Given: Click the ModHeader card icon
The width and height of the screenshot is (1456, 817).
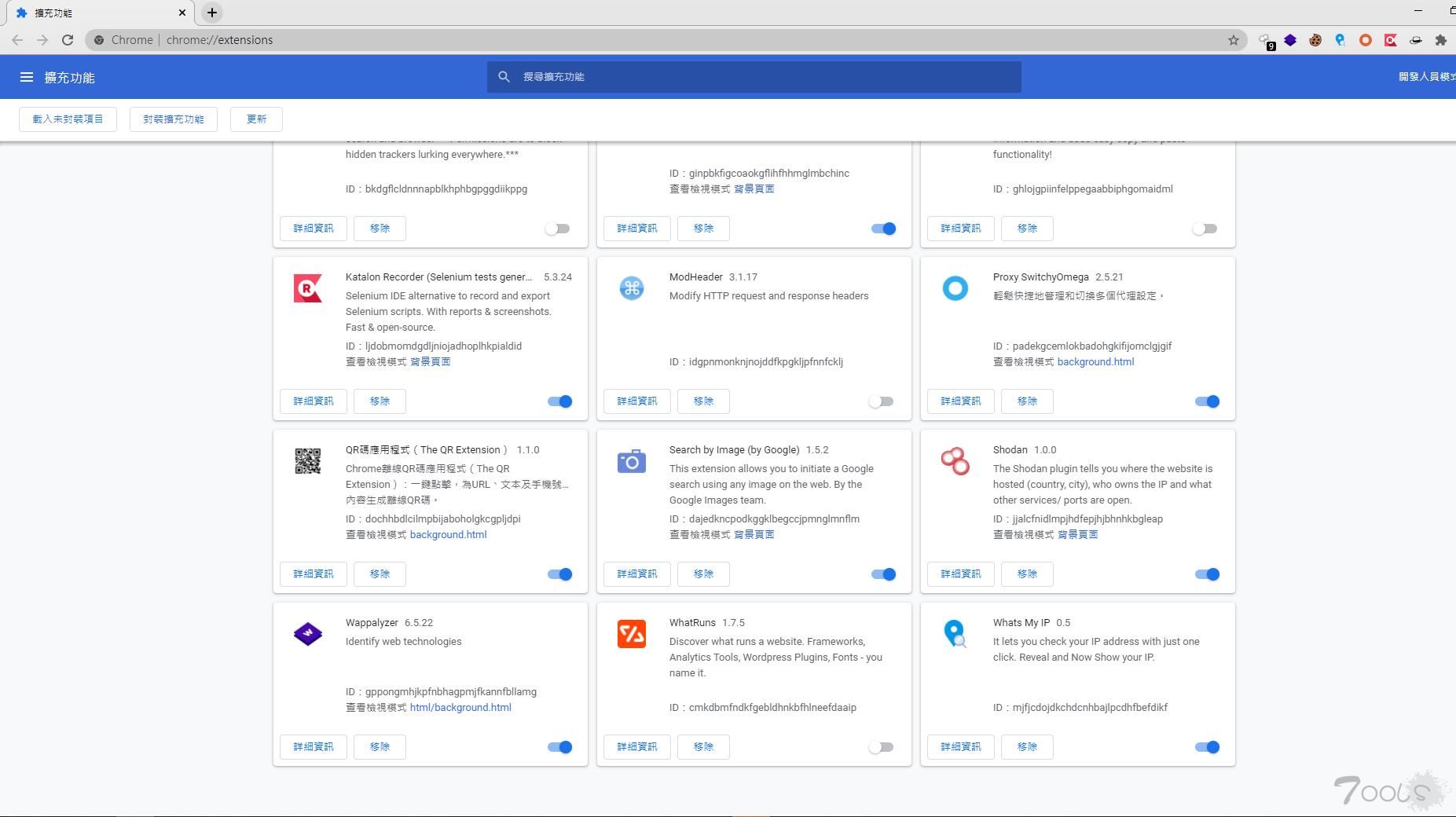Looking at the screenshot, I should tap(632, 288).
